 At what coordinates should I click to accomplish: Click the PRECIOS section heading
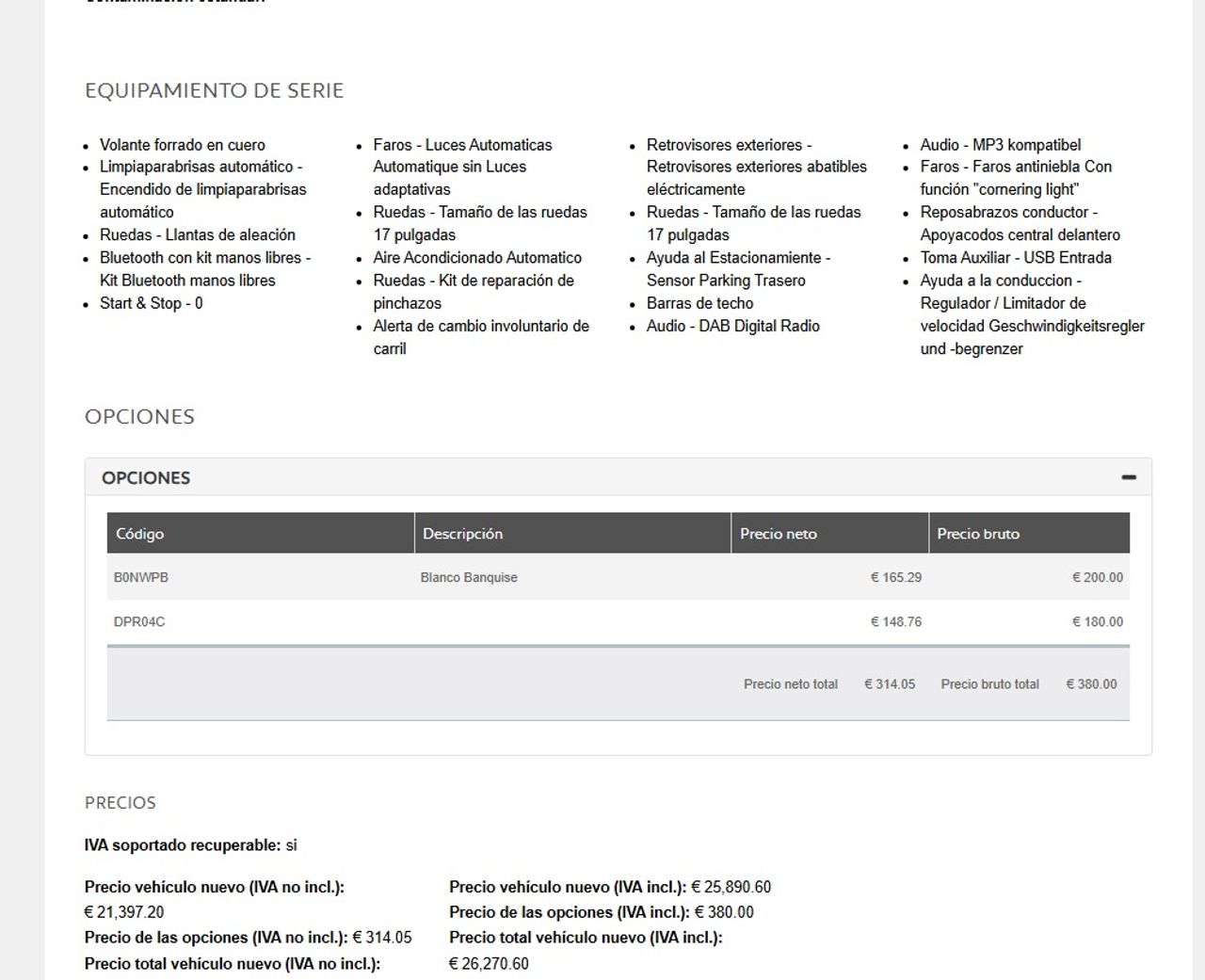coord(120,803)
